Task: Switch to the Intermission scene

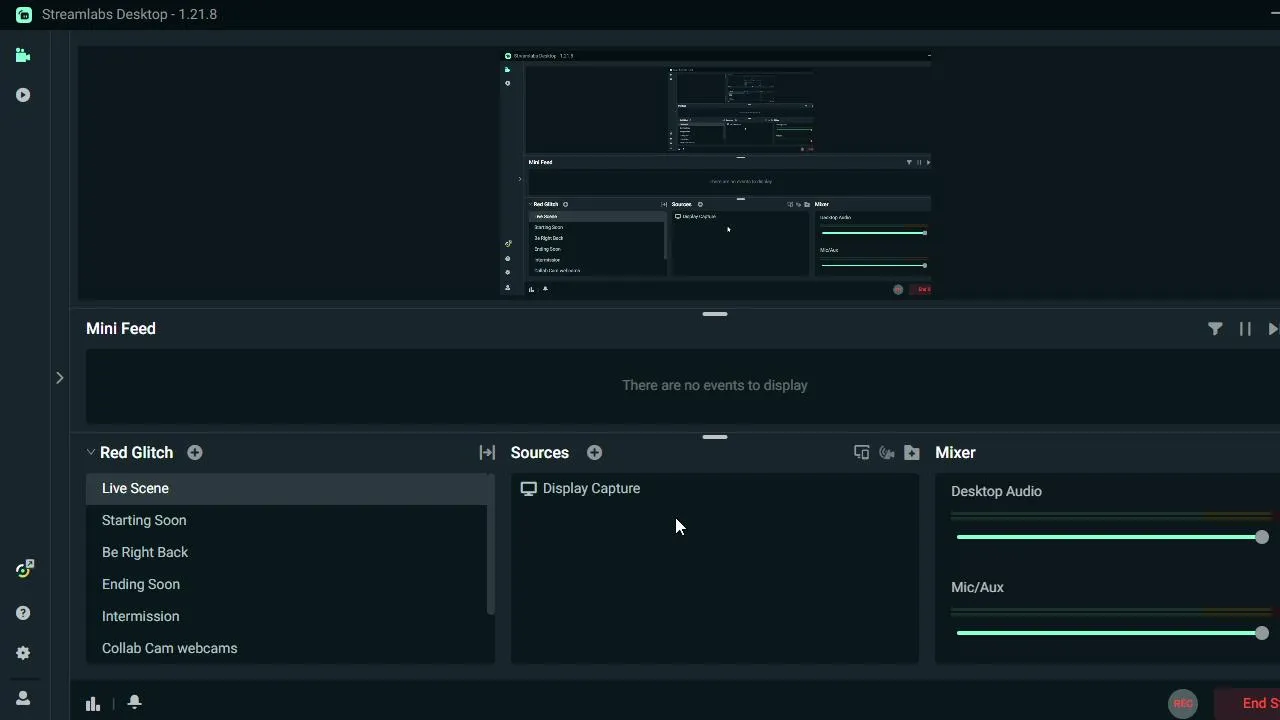Action: coord(286,617)
